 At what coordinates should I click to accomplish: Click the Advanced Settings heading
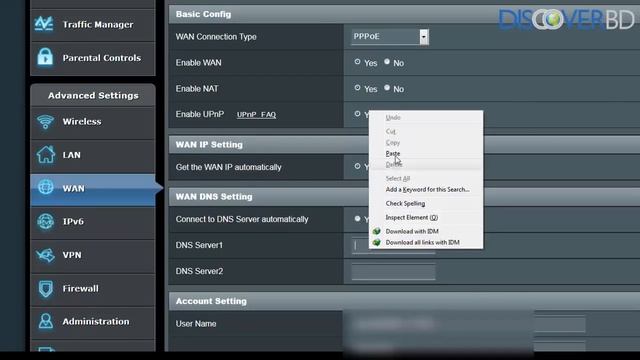coord(93,96)
